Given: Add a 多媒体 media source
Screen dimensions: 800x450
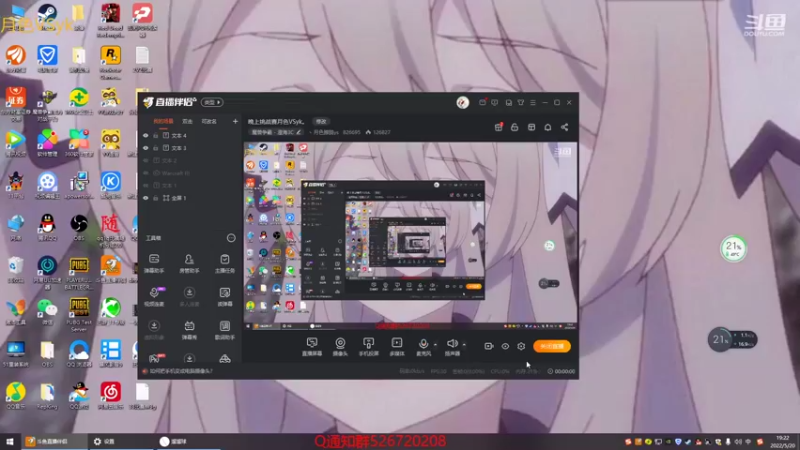Looking at the screenshot, I should (x=396, y=346).
